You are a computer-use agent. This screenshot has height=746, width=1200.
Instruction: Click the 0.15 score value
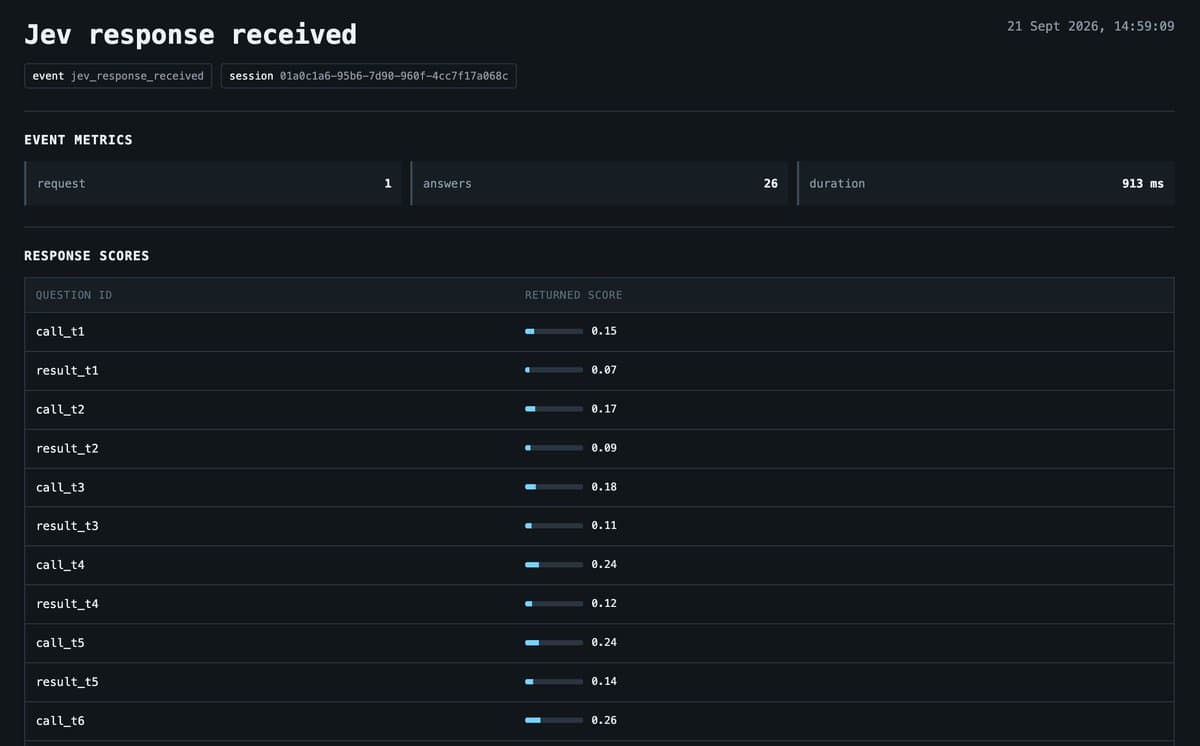coord(604,331)
